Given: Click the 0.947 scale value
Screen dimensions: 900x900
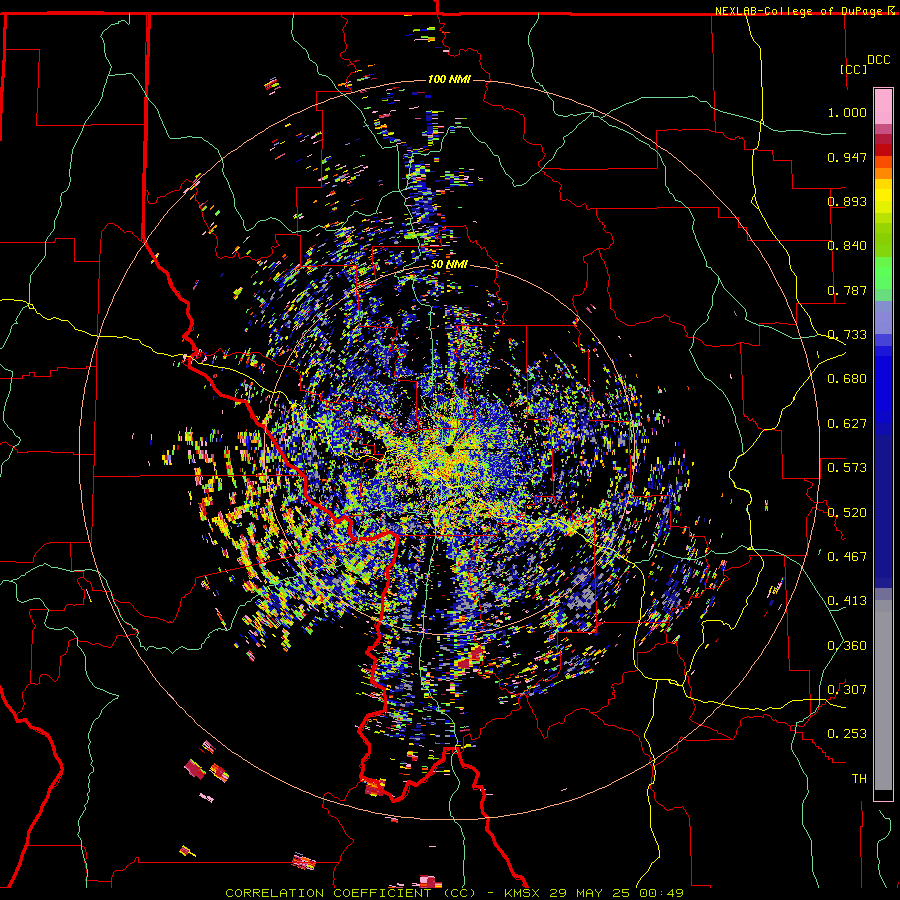Looking at the screenshot, I should [x=847, y=157].
